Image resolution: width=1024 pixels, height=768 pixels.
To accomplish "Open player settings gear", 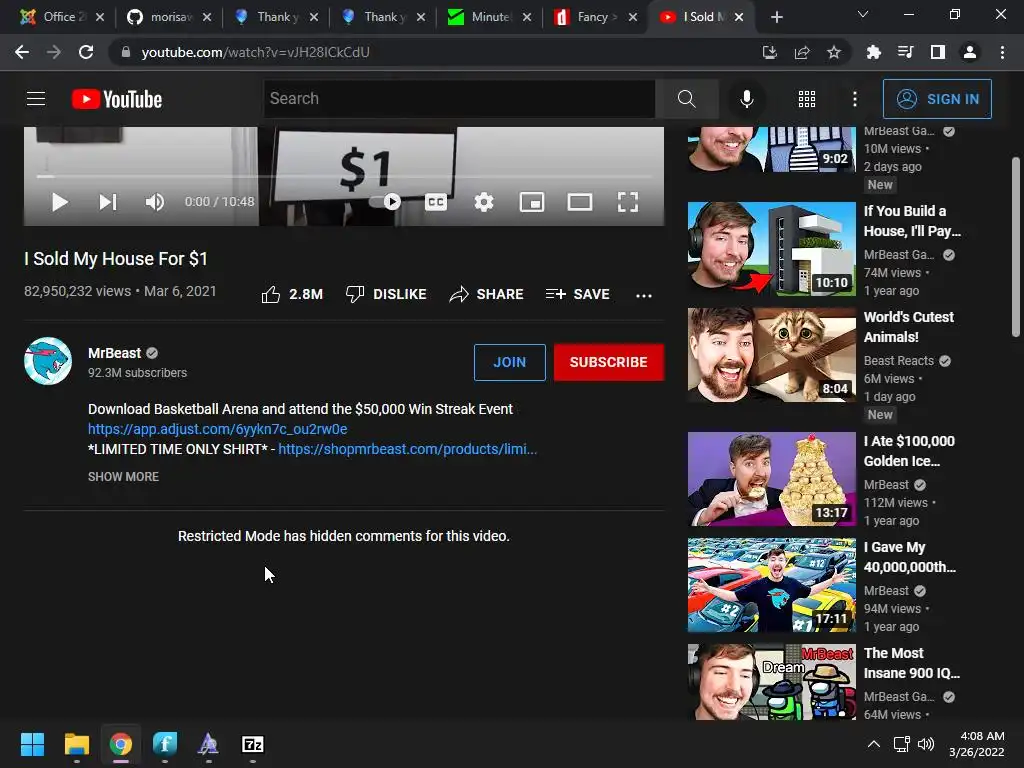I will tap(484, 202).
